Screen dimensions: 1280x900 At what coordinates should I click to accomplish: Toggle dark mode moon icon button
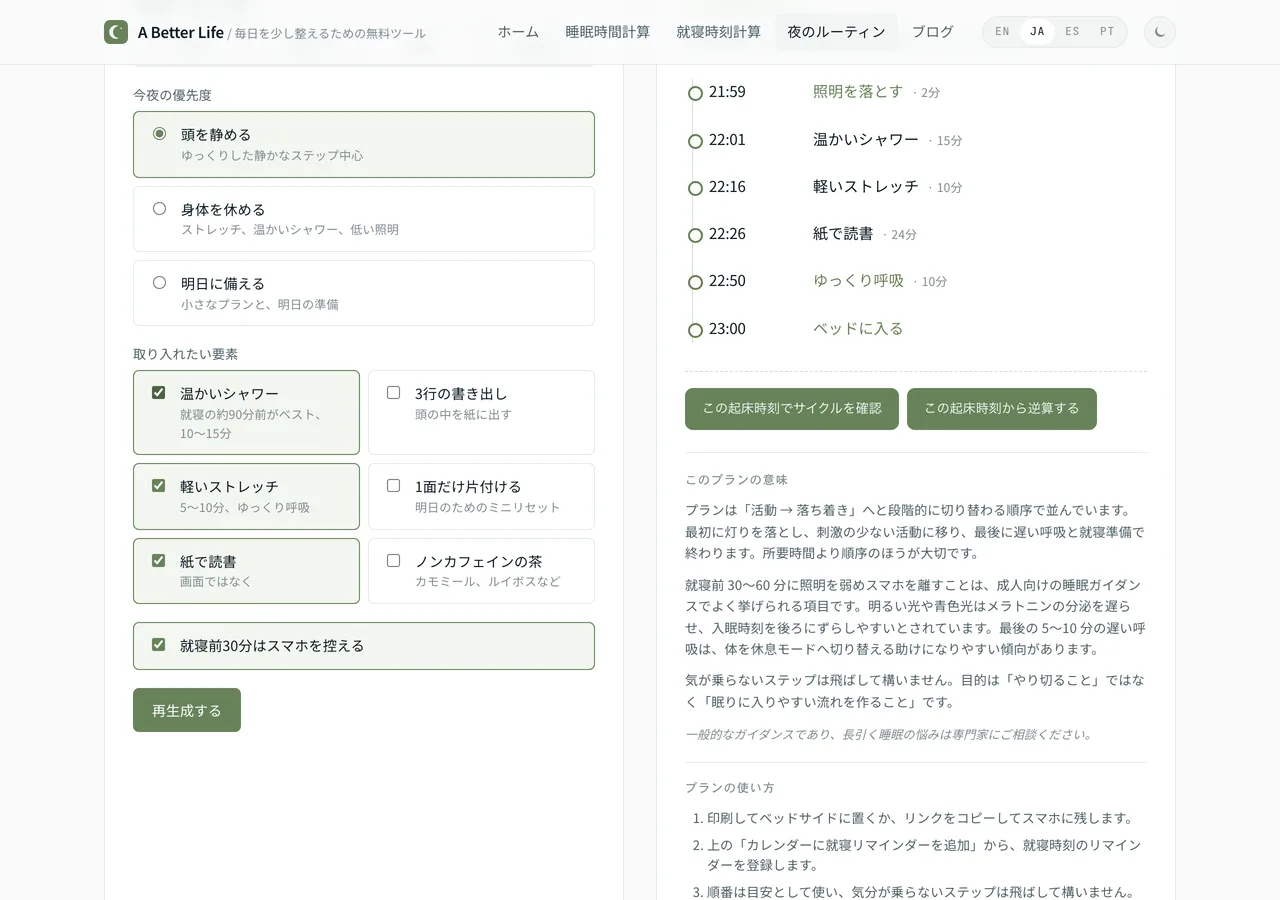coord(1160,32)
